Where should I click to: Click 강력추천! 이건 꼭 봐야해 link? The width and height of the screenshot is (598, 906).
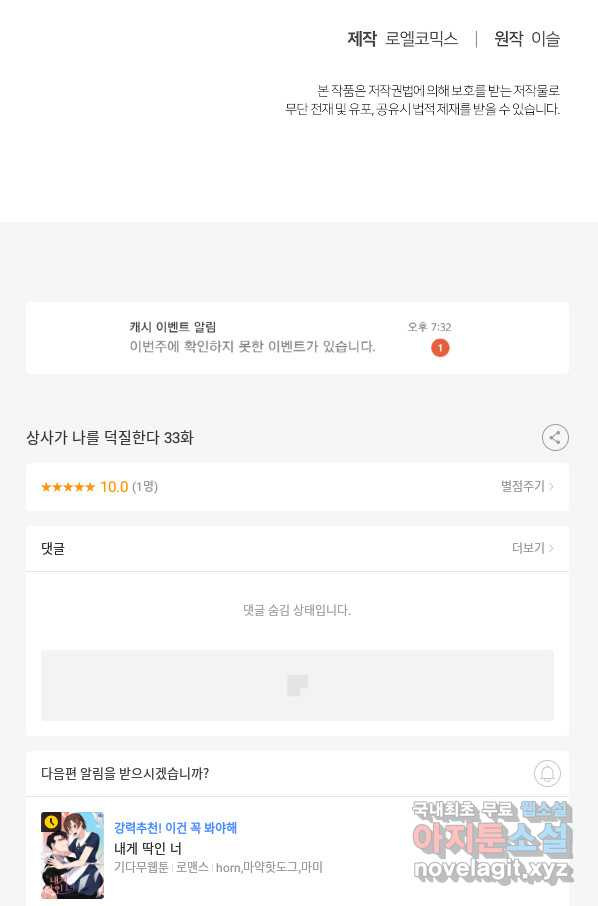[x=176, y=827]
